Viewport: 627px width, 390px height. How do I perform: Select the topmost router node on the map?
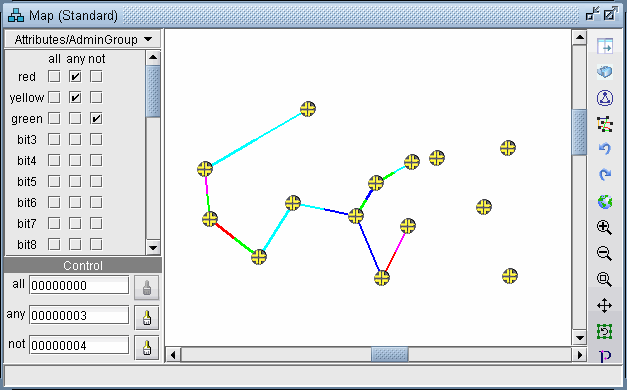[308, 109]
